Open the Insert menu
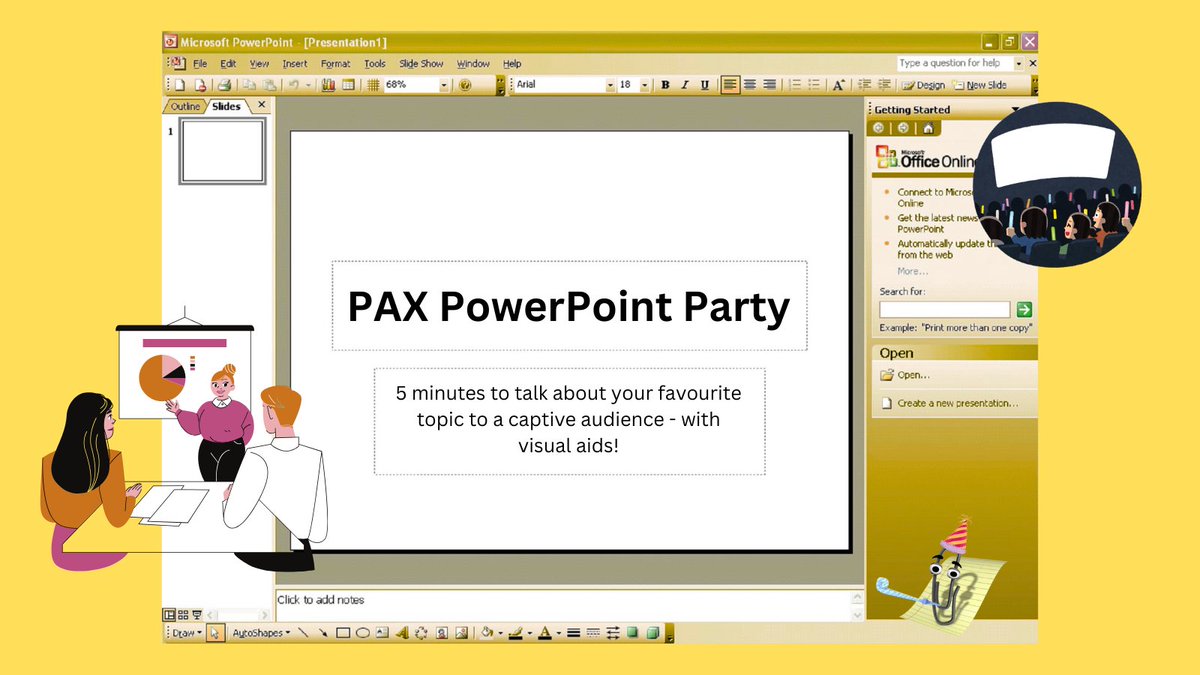Screen dimensions: 1200x675 295,64
